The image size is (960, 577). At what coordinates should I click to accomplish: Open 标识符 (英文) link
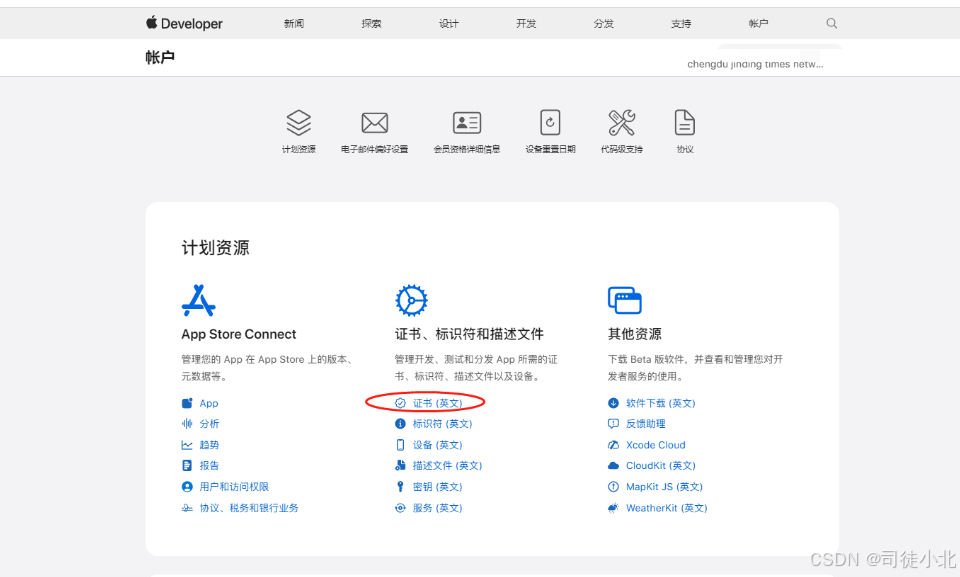[442, 423]
